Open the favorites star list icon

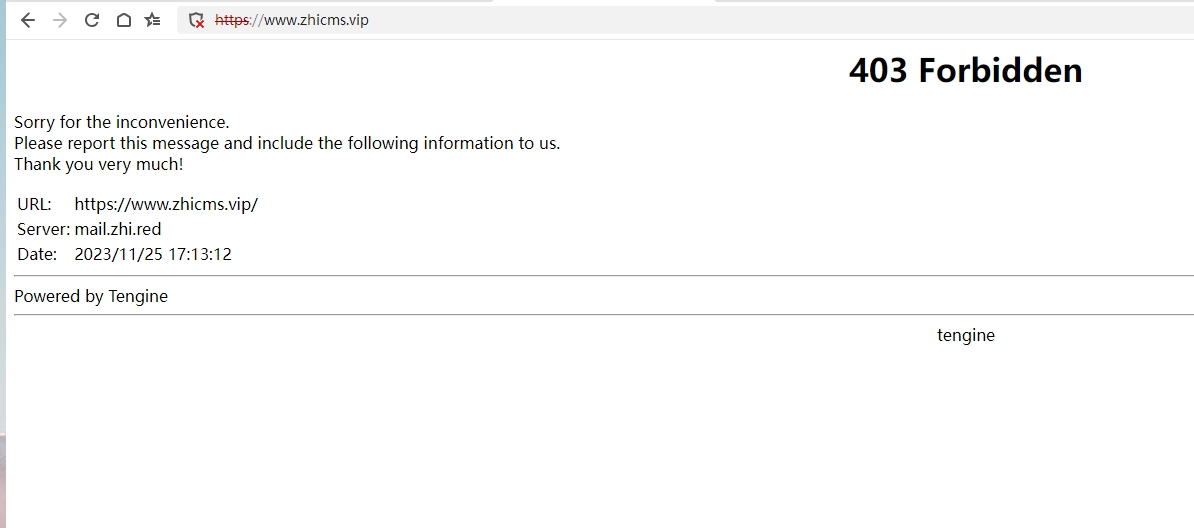pyautogui.click(x=153, y=21)
